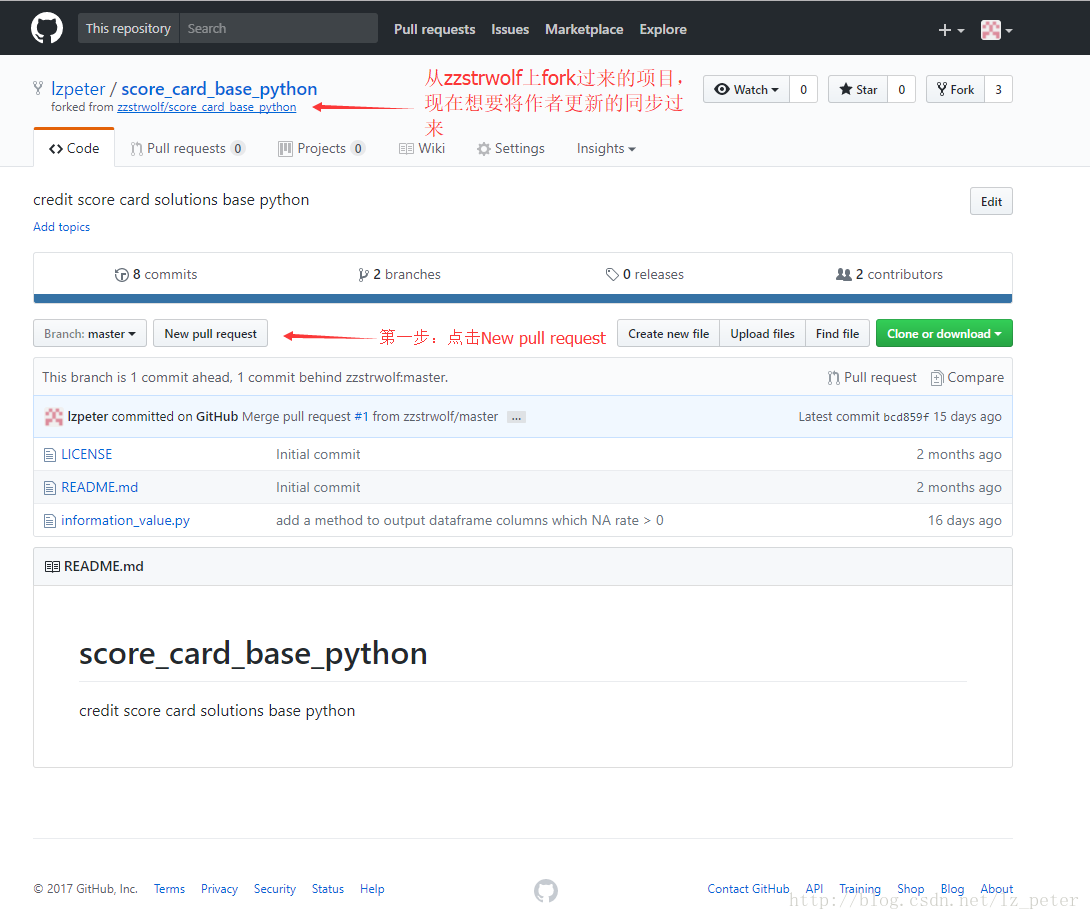The width and height of the screenshot is (1090, 920).
Task: Open the Pull requests repository tab
Action: (x=187, y=148)
